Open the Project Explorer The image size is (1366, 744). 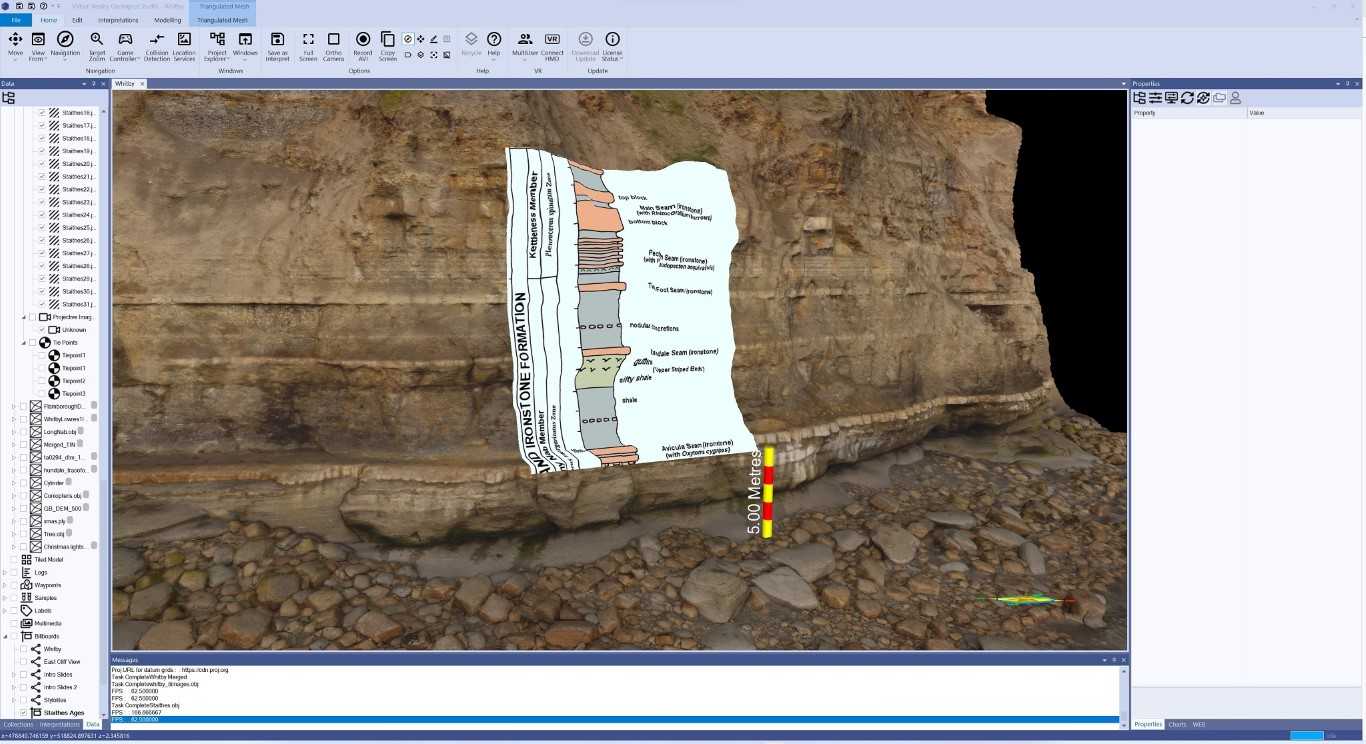[217, 45]
